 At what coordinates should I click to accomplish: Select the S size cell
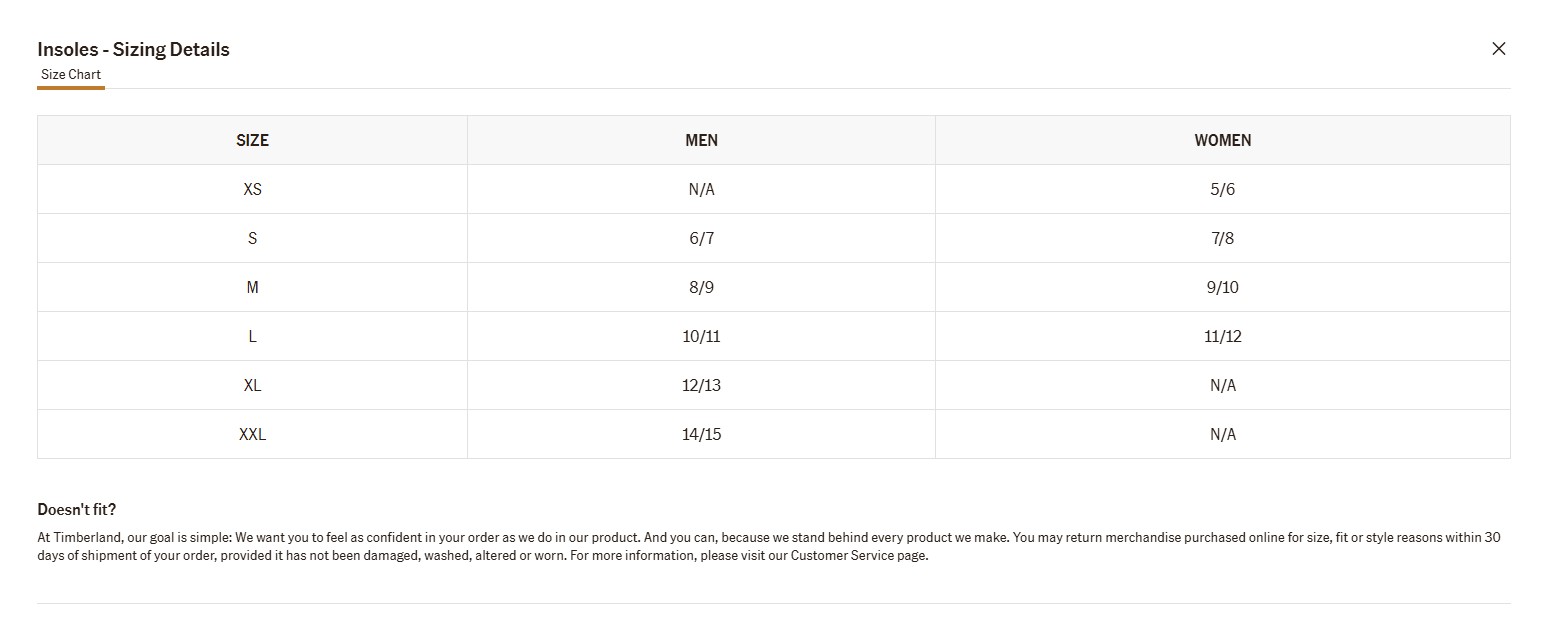(x=252, y=238)
